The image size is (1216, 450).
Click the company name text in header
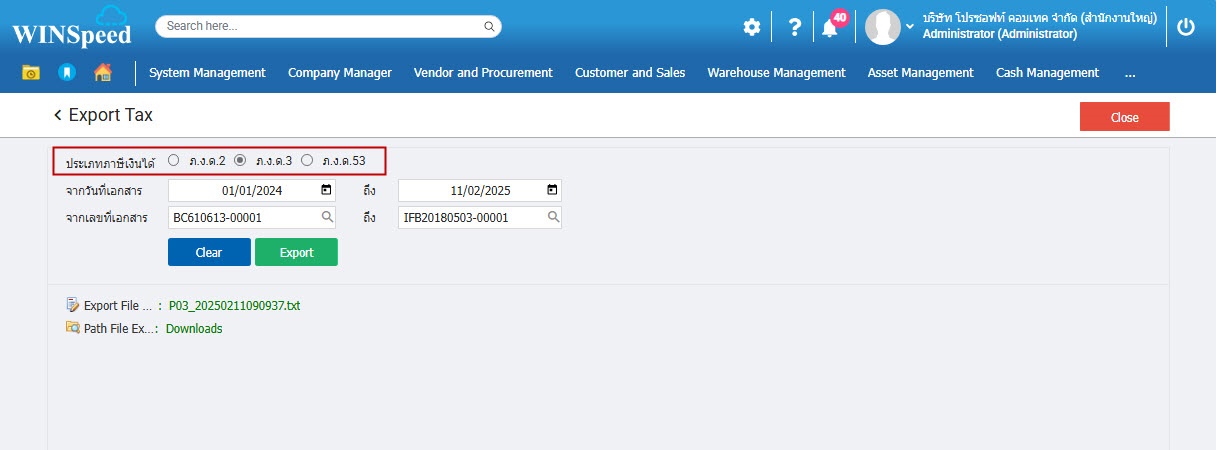[1040, 18]
